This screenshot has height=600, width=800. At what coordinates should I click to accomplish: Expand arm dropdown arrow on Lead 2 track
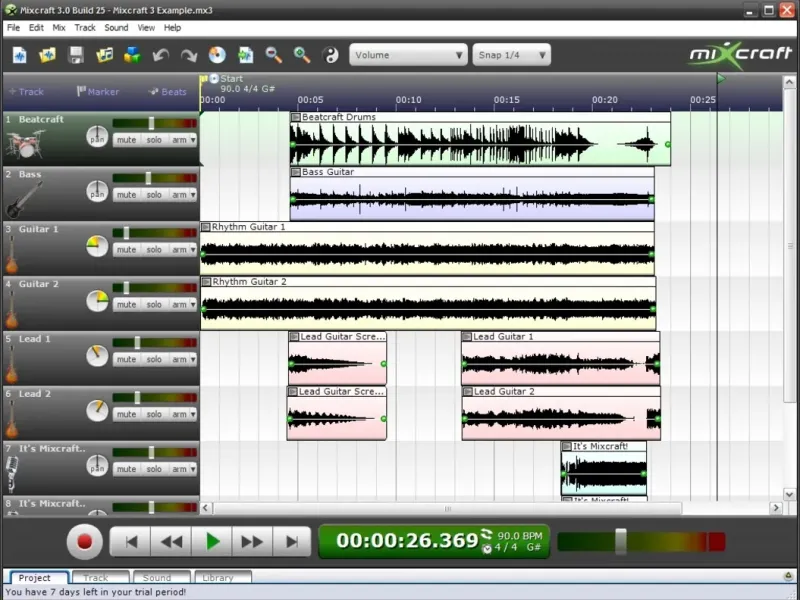coord(193,414)
